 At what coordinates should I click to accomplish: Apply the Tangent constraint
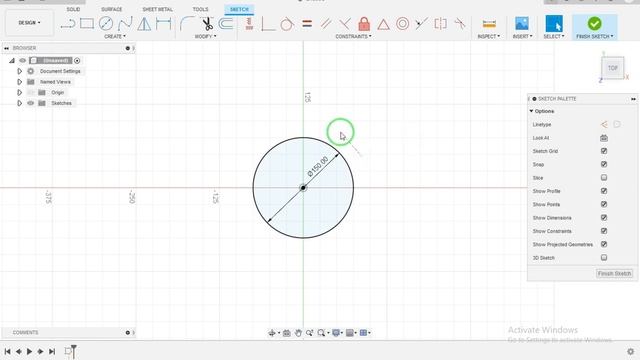(287, 24)
